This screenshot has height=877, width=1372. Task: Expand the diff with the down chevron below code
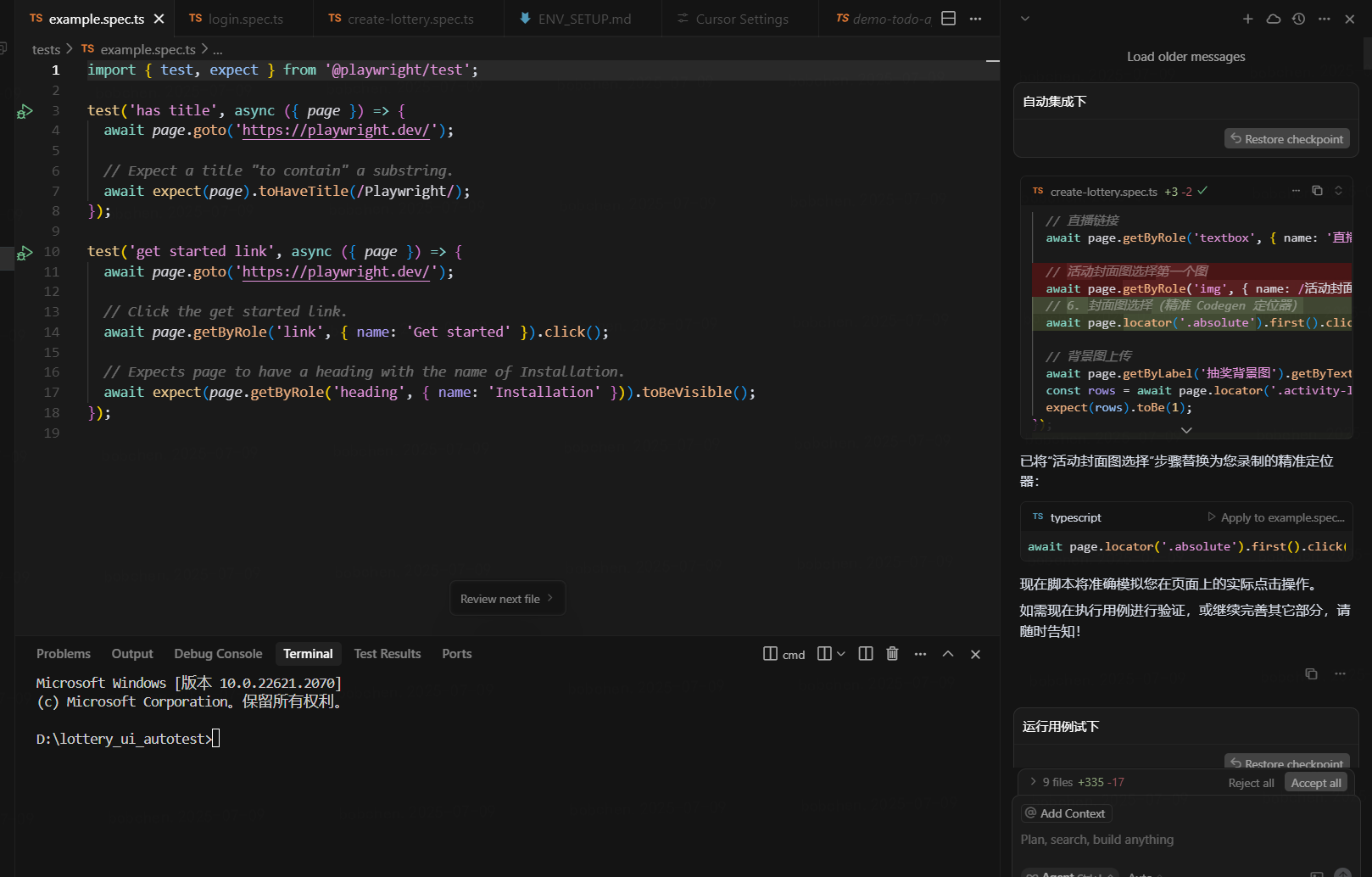click(x=1186, y=430)
